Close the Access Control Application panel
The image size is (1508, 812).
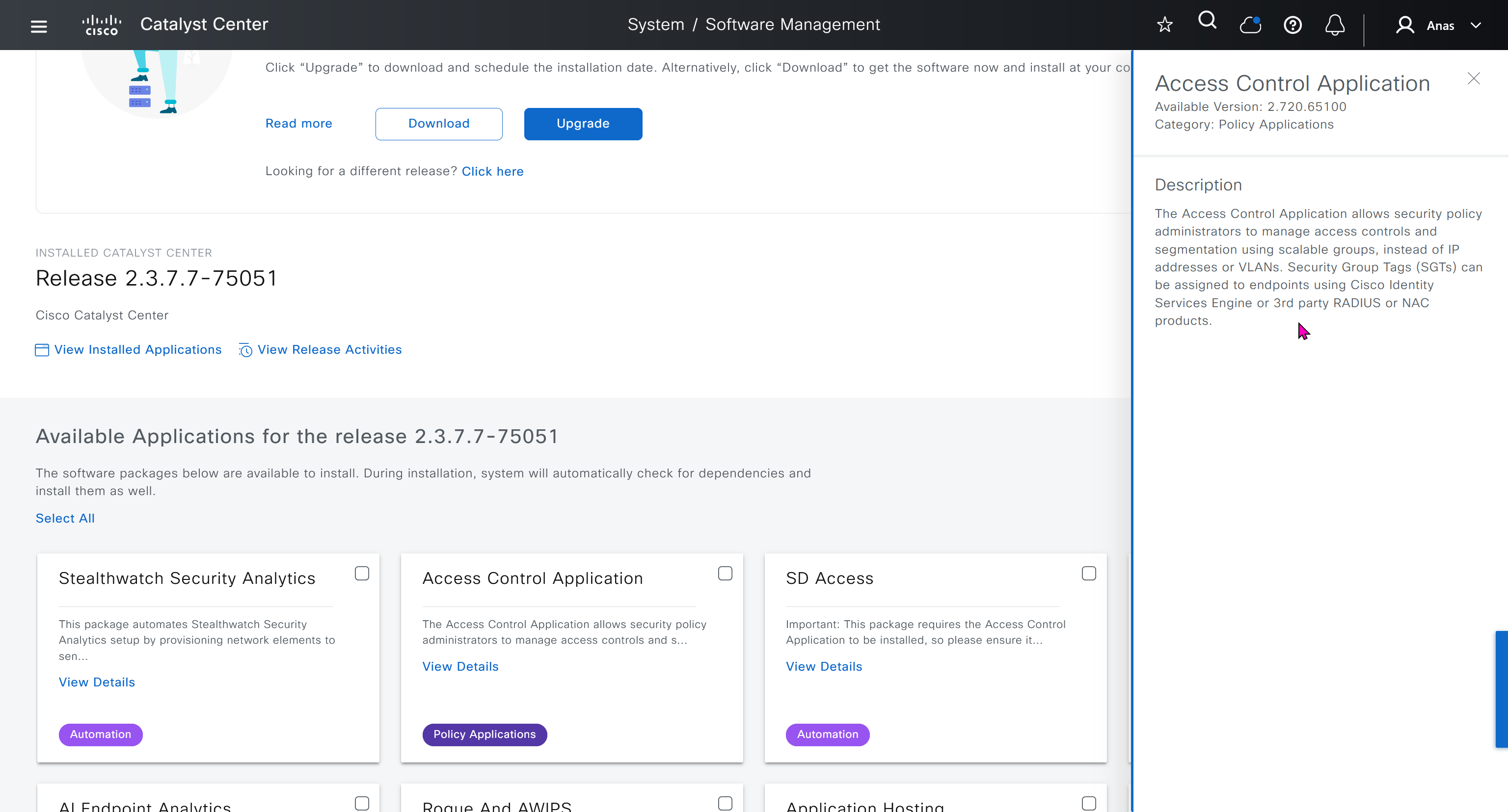(x=1474, y=79)
